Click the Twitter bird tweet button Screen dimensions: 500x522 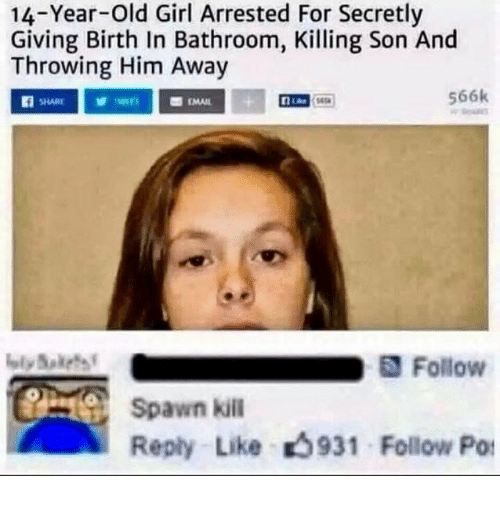click(118, 101)
